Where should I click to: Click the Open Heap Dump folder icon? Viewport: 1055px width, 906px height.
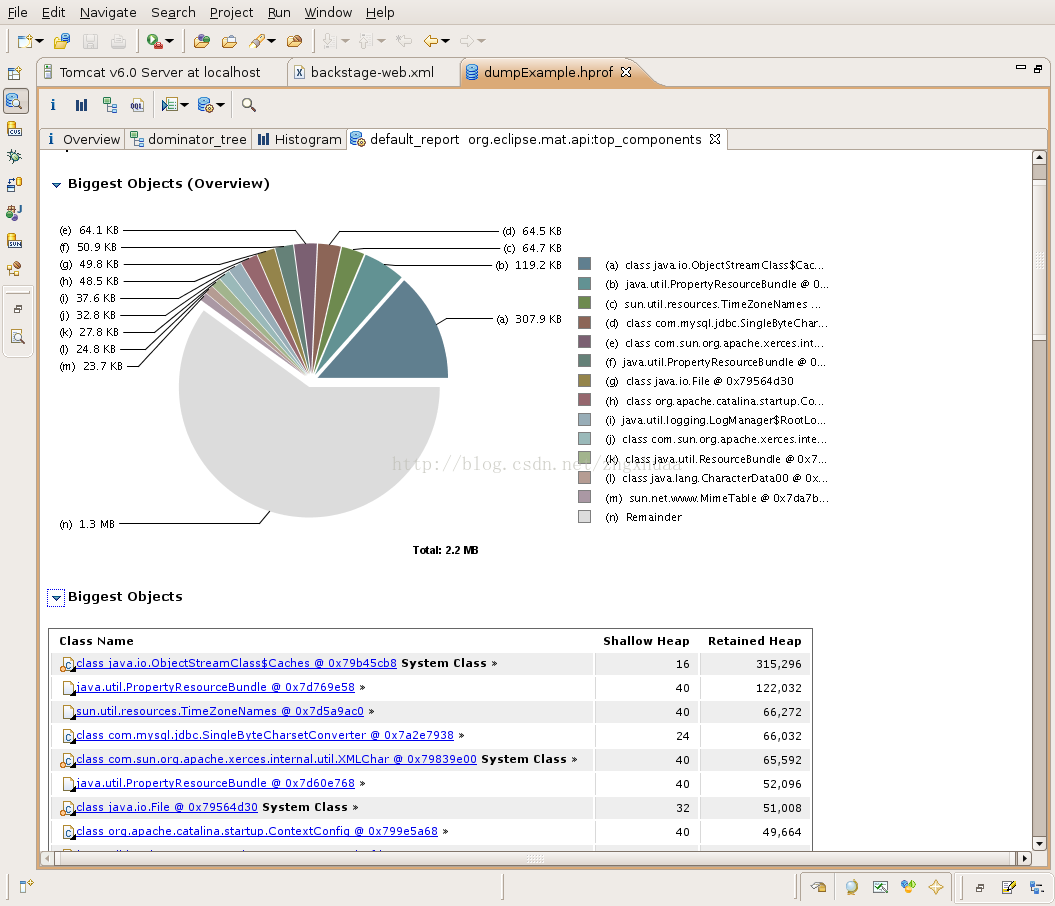pos(62,42)
